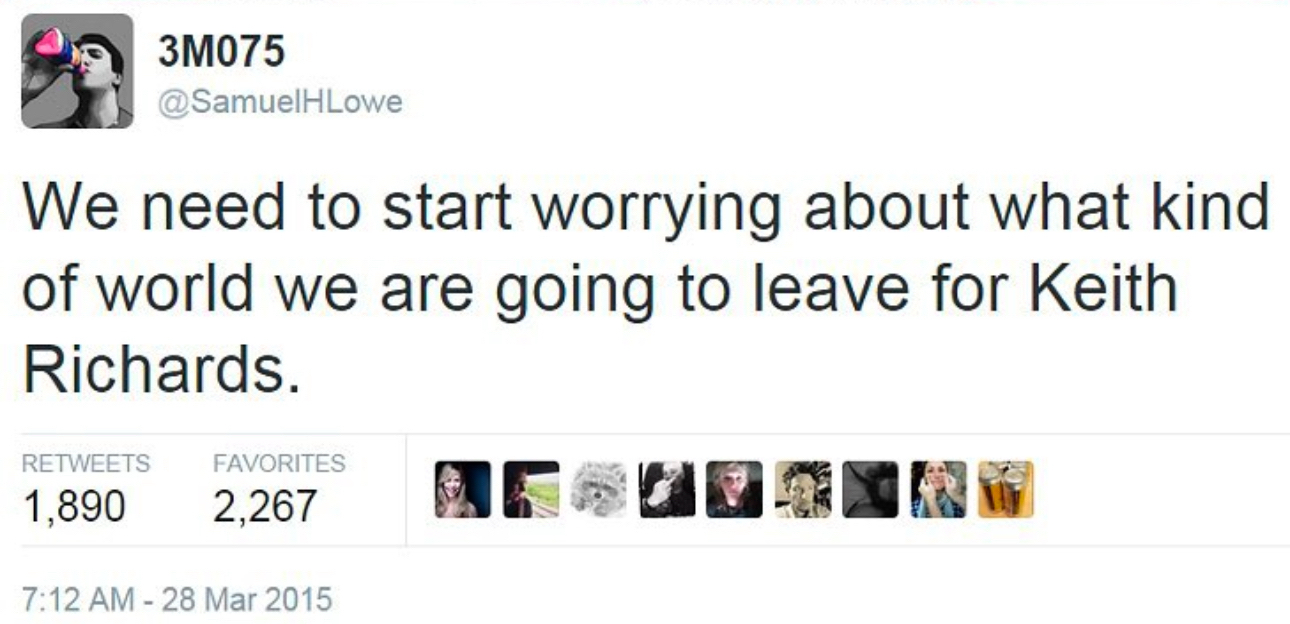Click the FAVORITES label
Viewport: 1290px width, 624px height.
point(279,464)
